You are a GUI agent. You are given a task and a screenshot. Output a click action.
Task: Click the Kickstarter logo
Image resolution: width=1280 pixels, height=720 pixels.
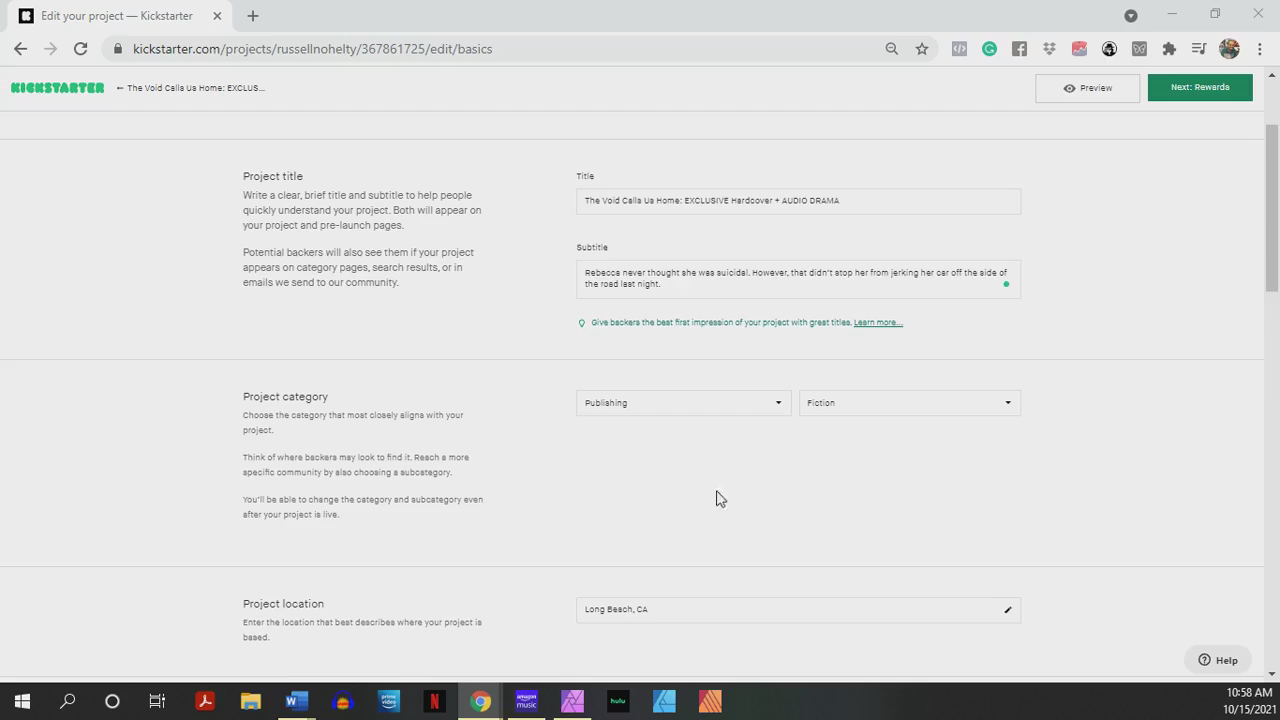click(x=57, y=88)
